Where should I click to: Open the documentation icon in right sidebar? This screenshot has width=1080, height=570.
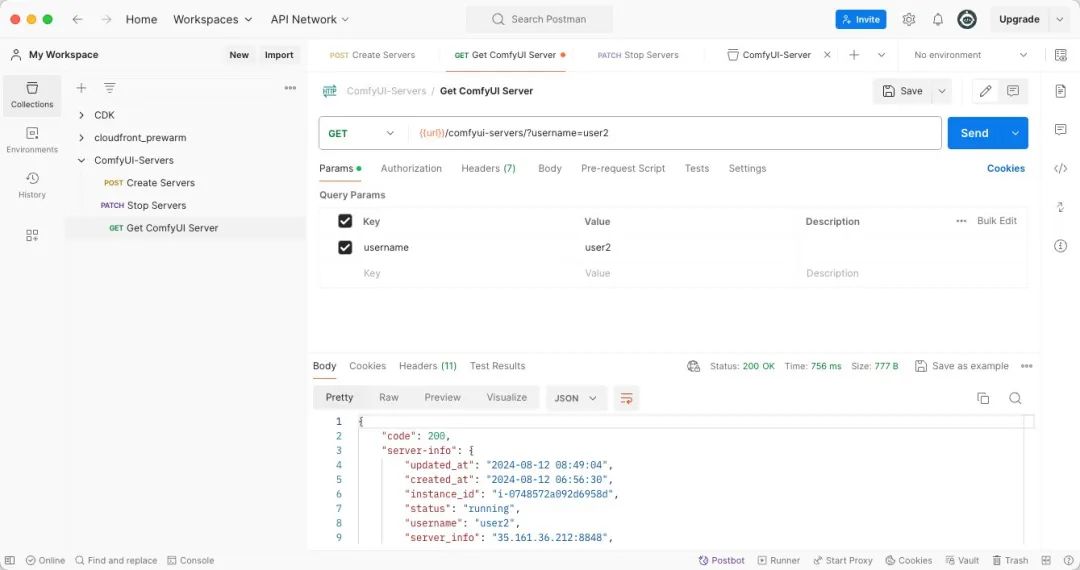tap(1060, 91)
